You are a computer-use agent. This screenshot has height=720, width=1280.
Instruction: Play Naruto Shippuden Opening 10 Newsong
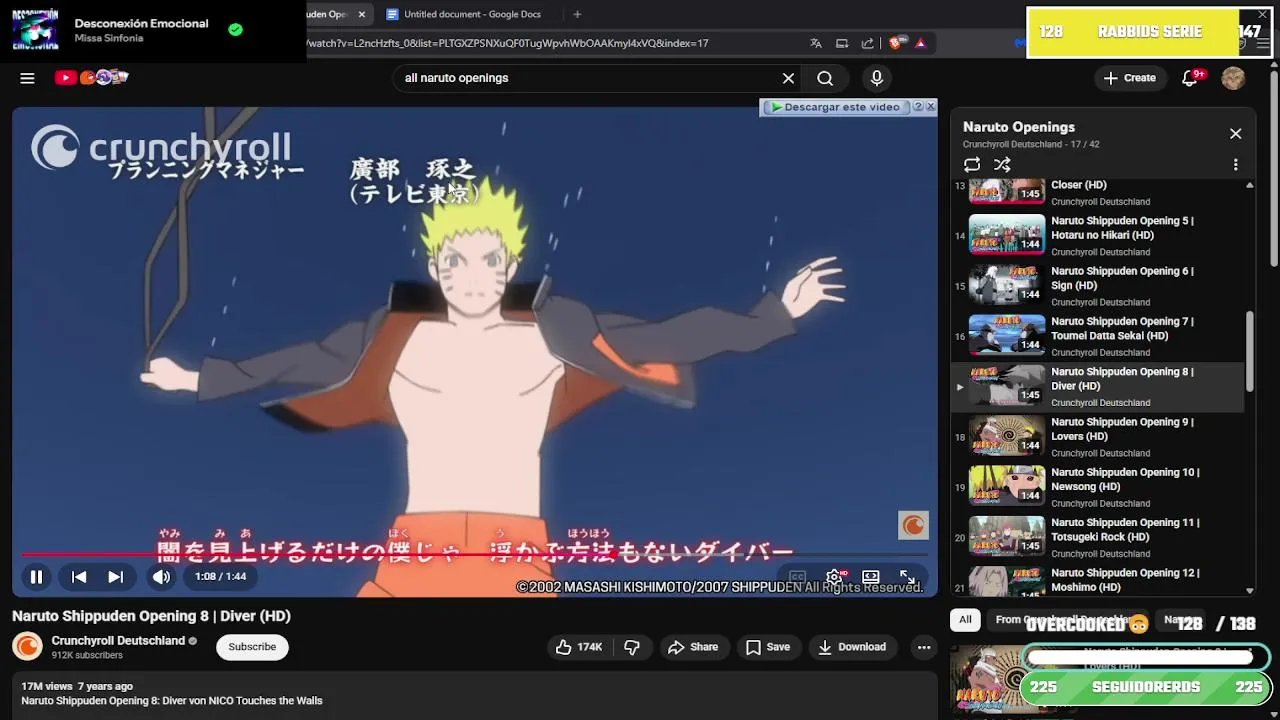(1100, 487)
